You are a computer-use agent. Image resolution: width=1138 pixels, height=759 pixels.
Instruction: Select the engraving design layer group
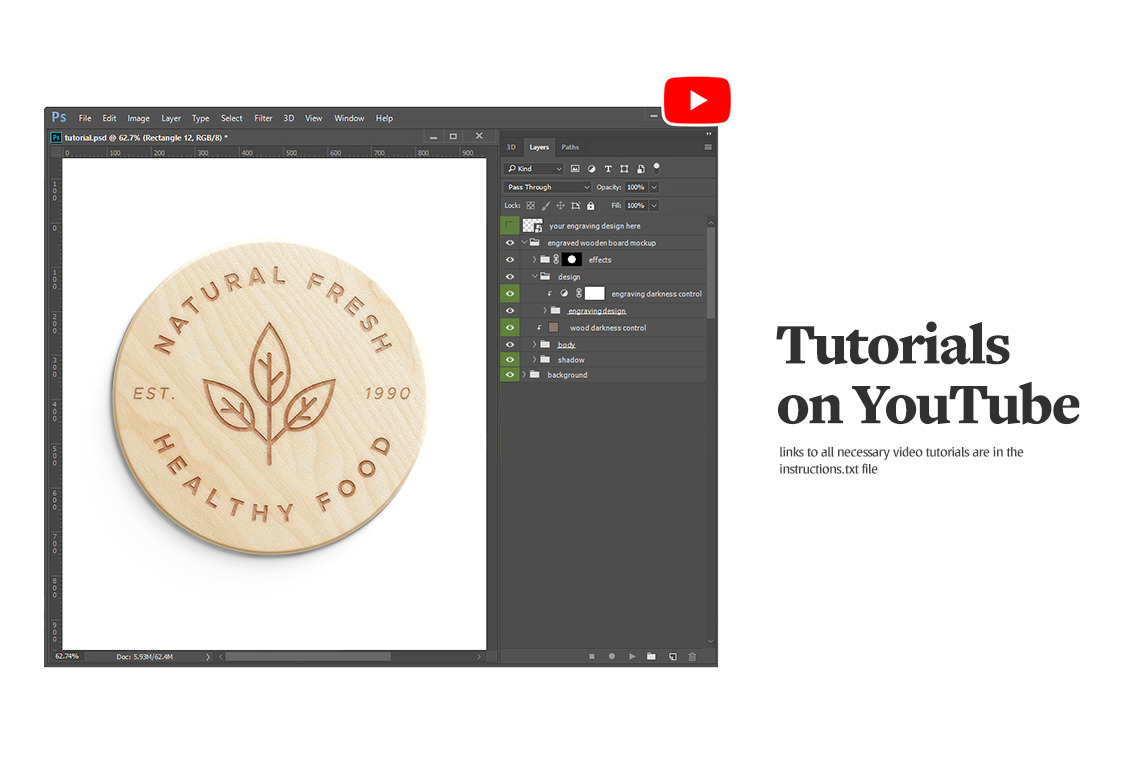(597, 311)
